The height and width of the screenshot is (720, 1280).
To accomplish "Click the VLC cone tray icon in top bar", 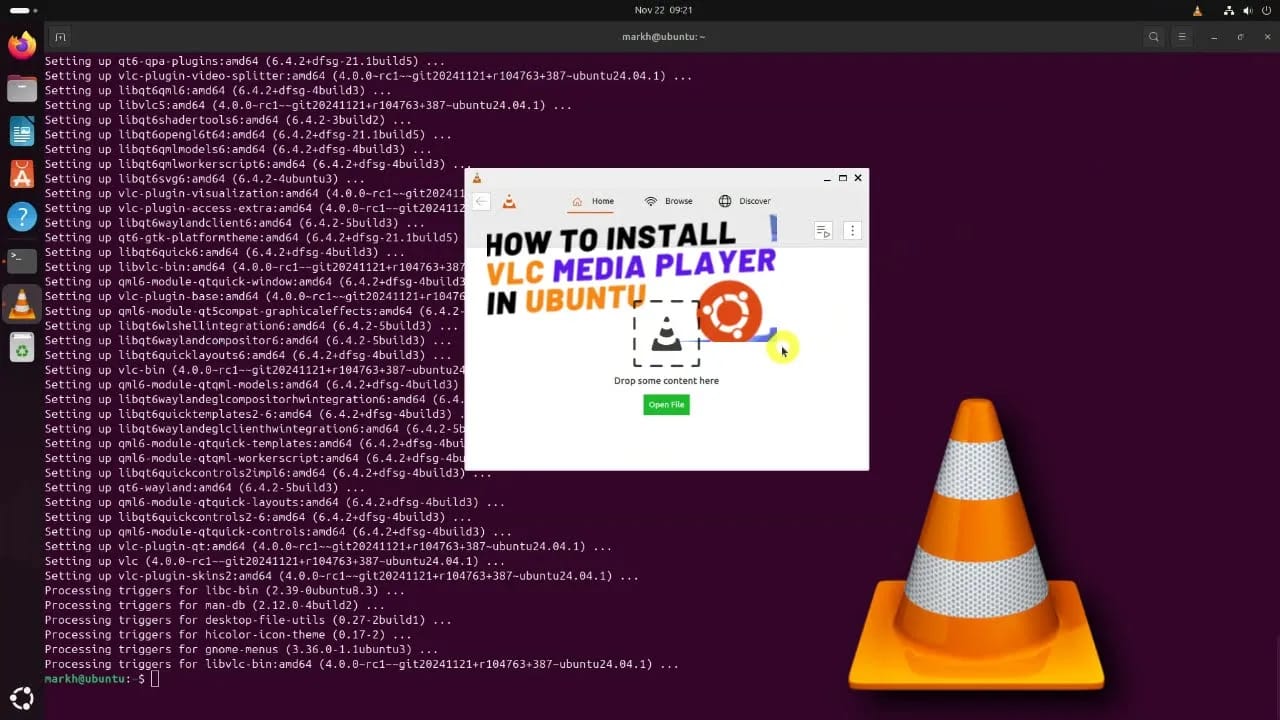I will pos(1198,10).
